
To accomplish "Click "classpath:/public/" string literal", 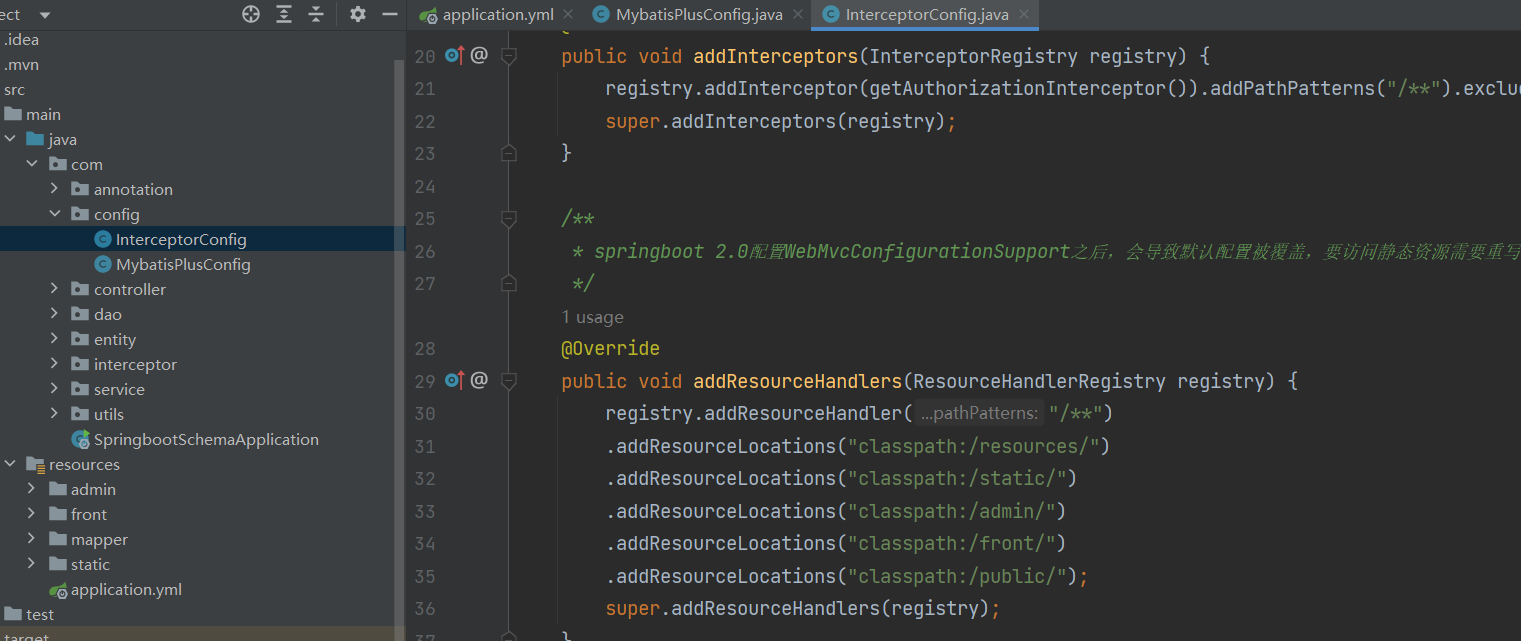I will click(957, 576).
